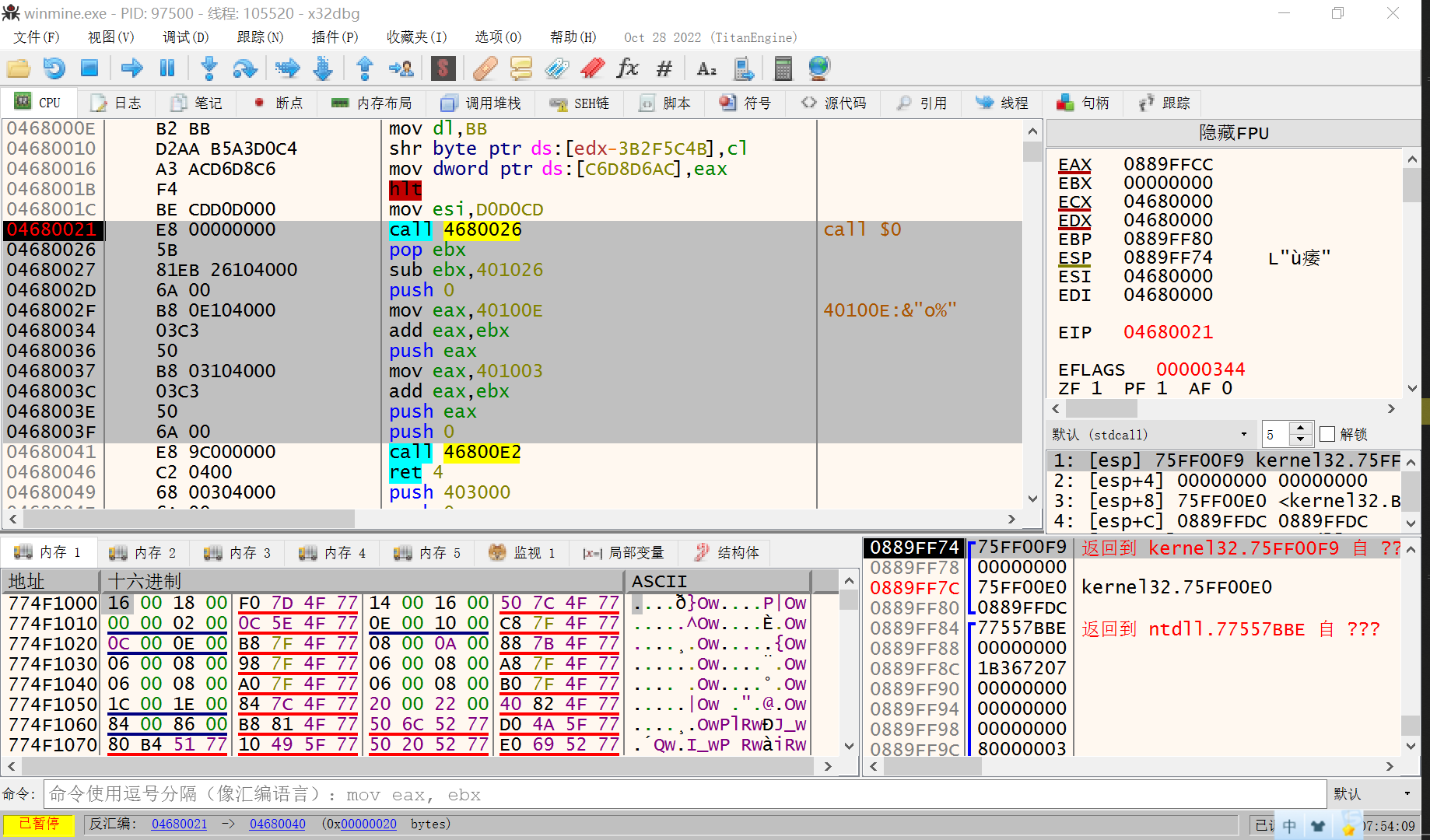Select dump row address 774F1000

[52, 603]
